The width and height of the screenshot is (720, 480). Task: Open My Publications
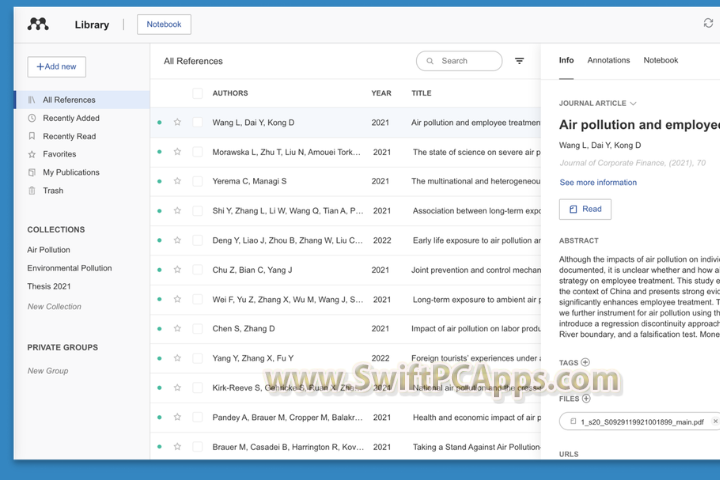point(71,172)
